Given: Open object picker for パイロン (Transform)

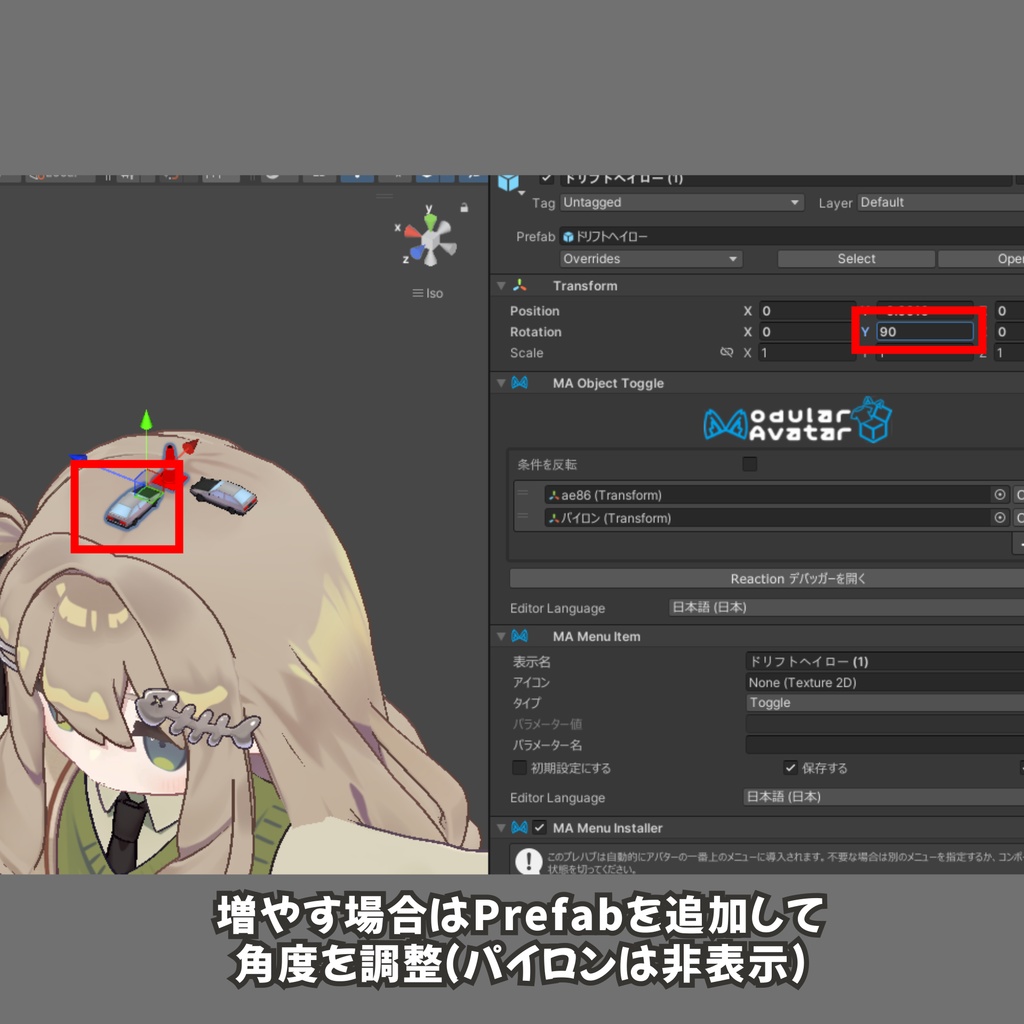Looking at the screenshot, I should (1000, 518).
